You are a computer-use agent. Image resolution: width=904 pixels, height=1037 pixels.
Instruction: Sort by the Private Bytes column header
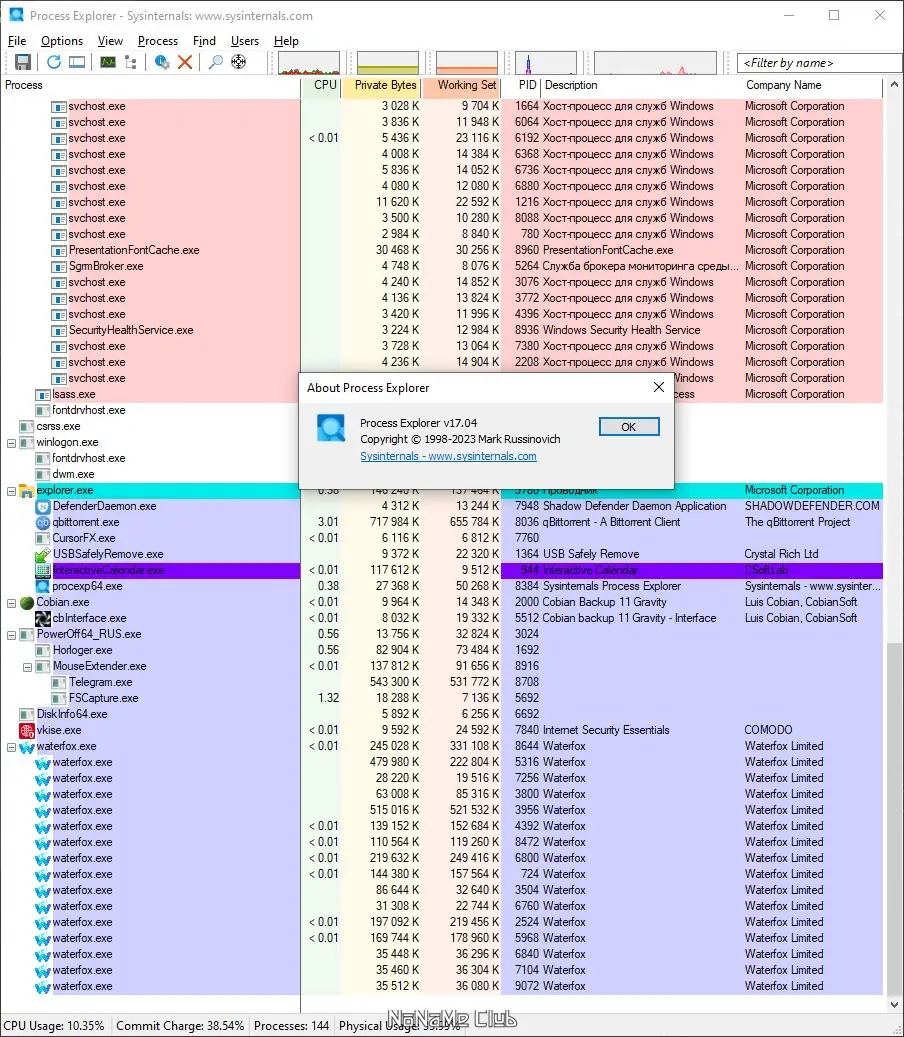pos(382,85)
